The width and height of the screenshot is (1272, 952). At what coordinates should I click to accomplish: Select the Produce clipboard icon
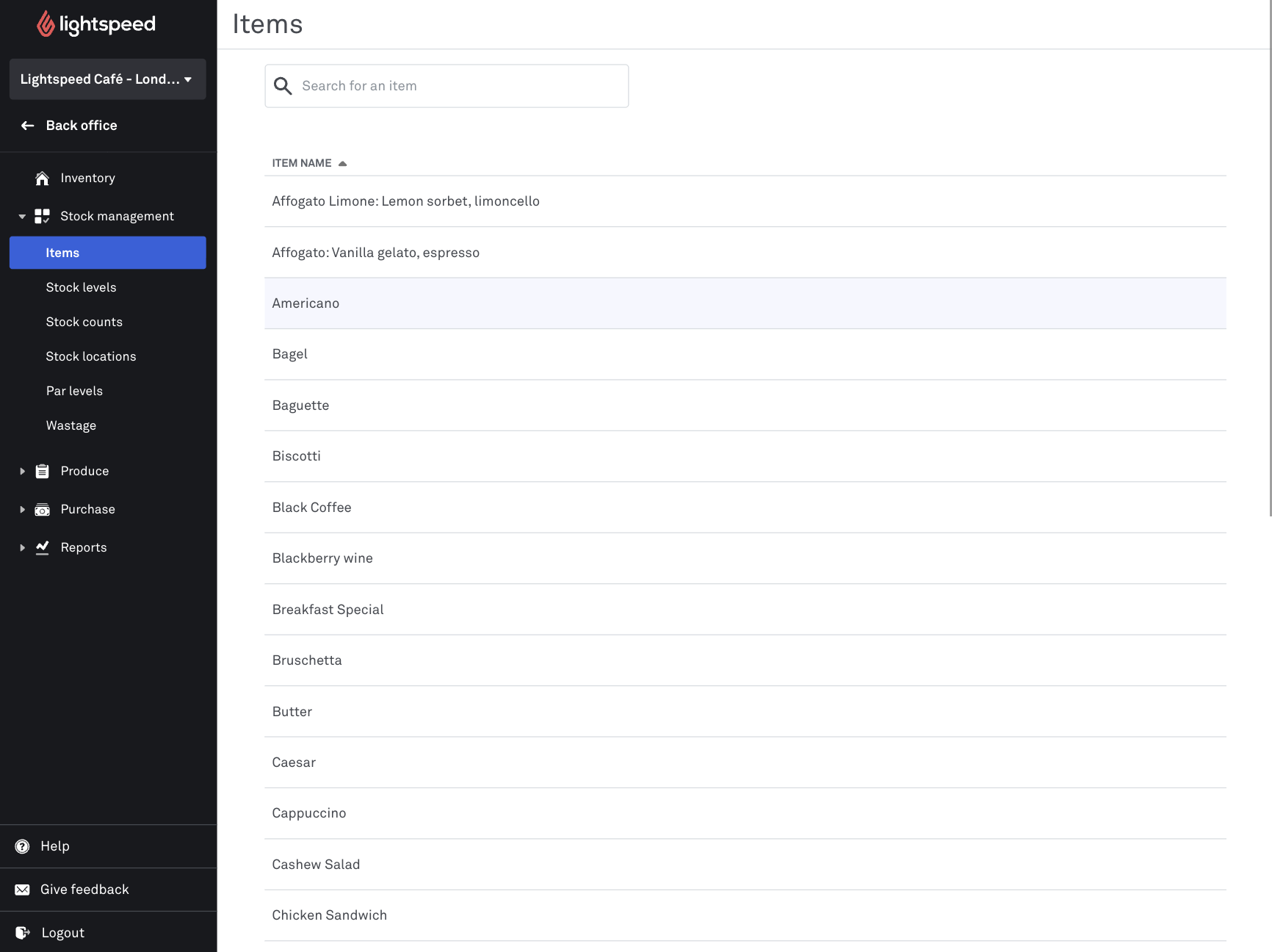click(42, 471)
